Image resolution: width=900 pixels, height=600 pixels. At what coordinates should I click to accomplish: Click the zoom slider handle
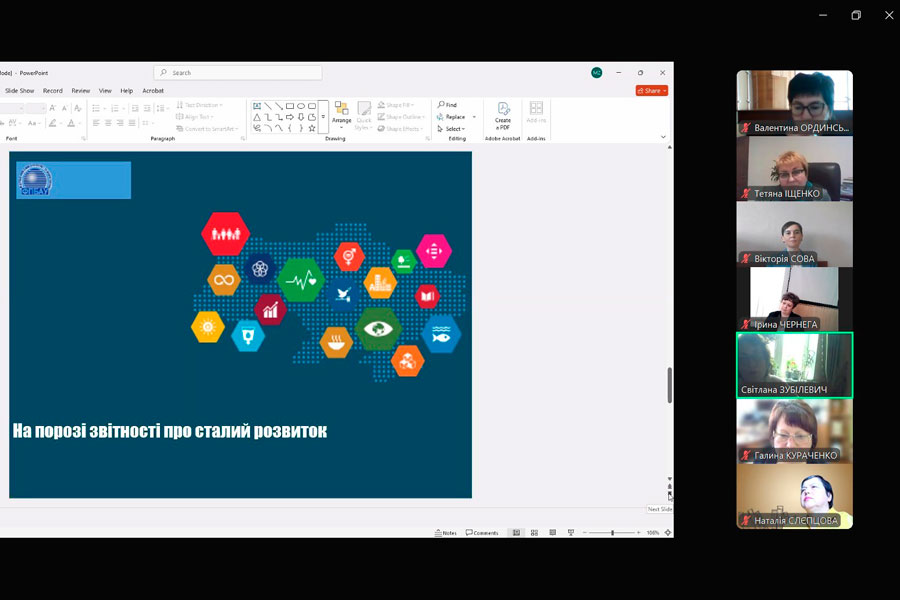coord(612,533)
